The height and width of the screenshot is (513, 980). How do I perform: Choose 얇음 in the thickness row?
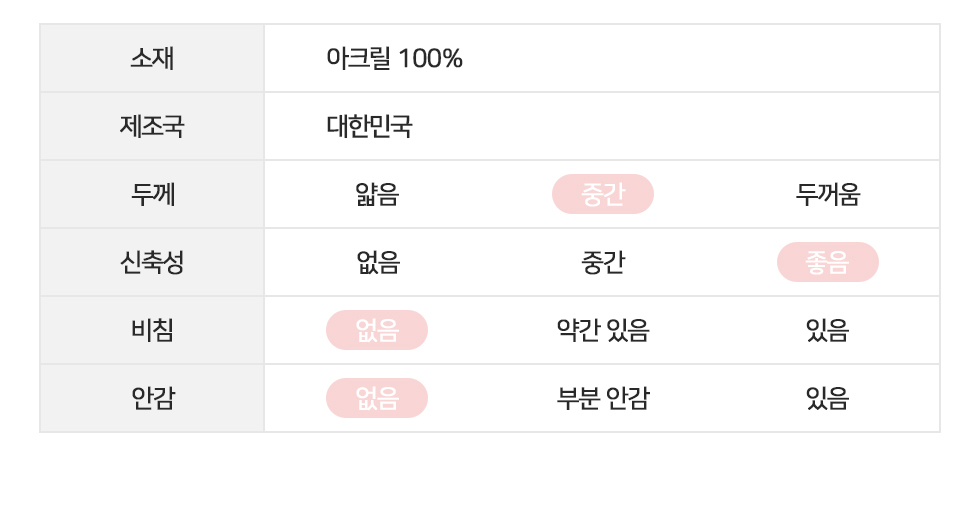(377, 195)
